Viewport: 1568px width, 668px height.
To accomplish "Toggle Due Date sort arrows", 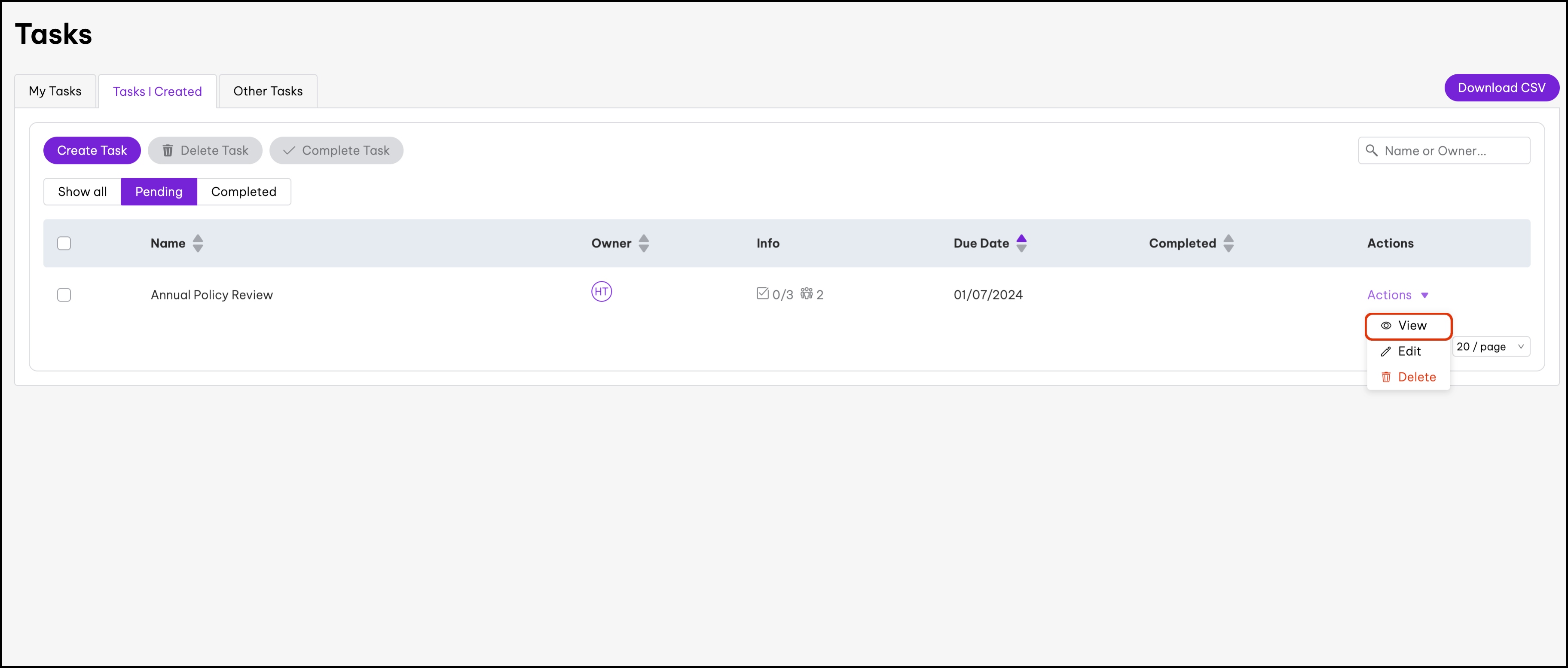I will point(1021,243).
